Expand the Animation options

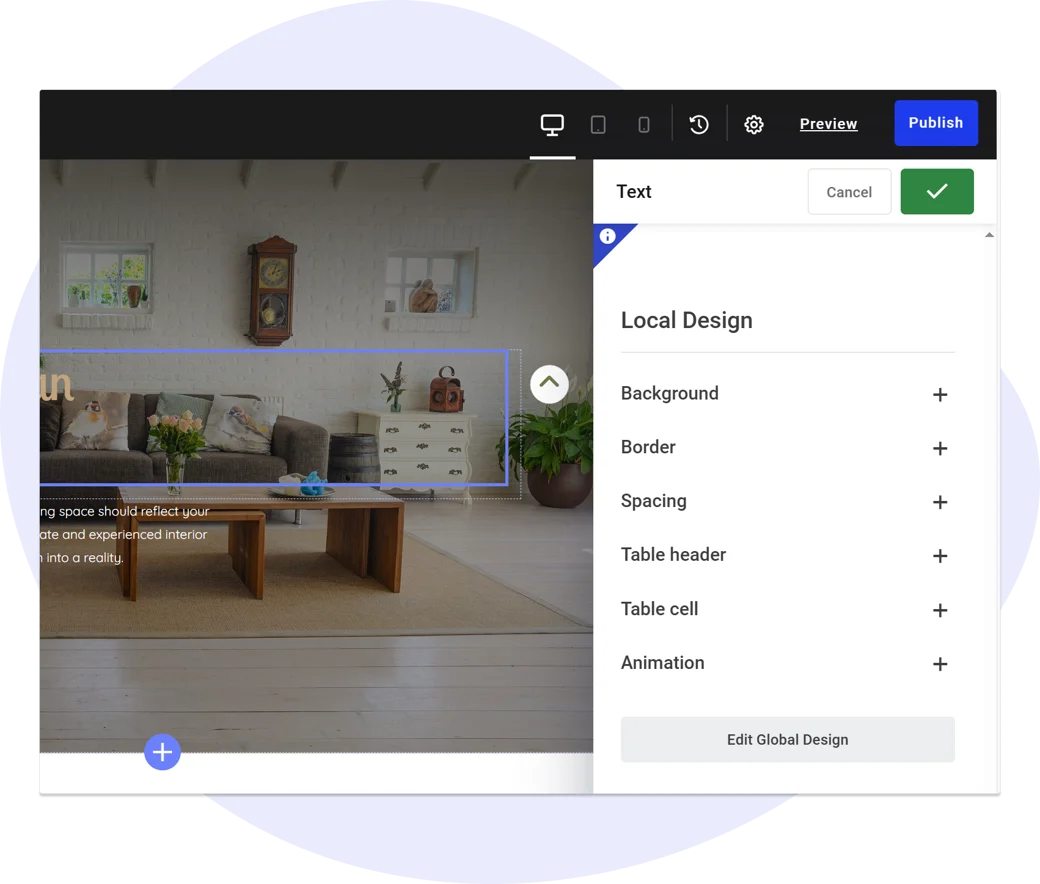939,664
